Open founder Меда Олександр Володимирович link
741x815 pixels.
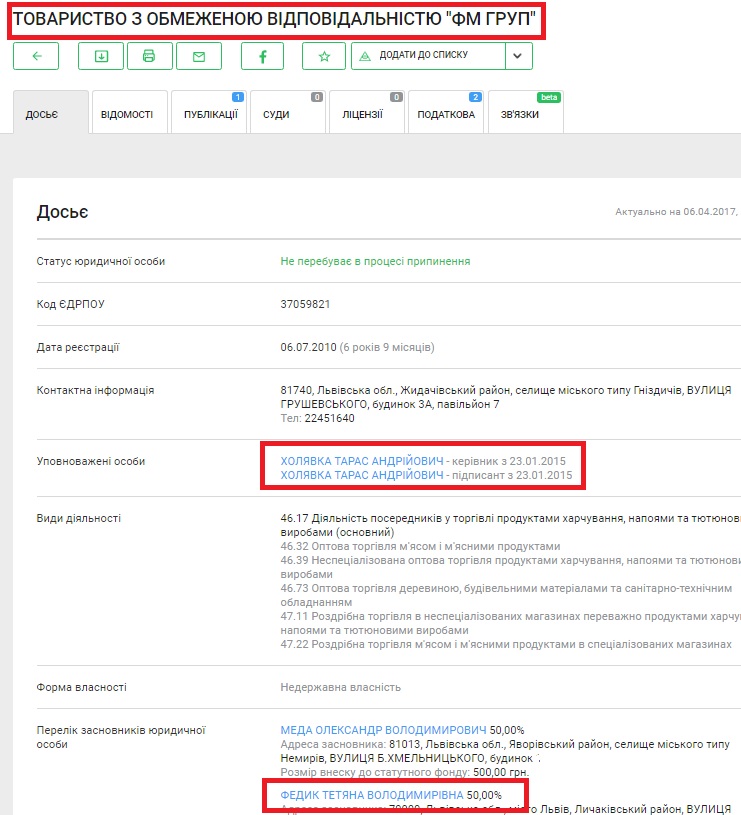coord(383,730)
